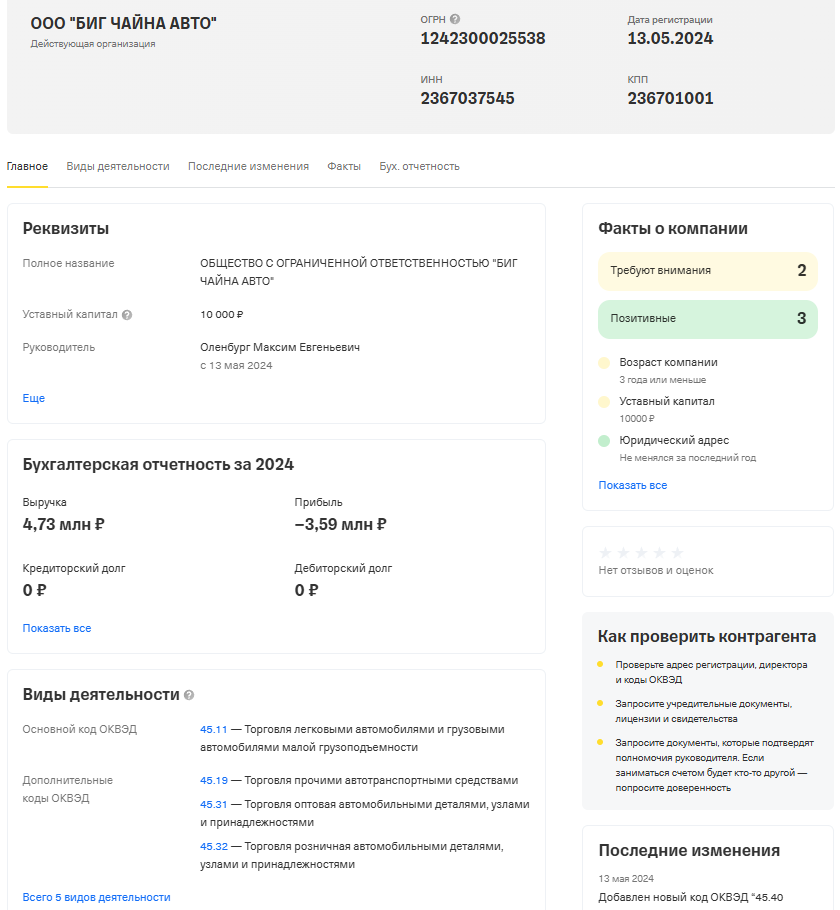Screen dimensions: 840x910
Task: Click the full company name text
Action: (359, 272)
